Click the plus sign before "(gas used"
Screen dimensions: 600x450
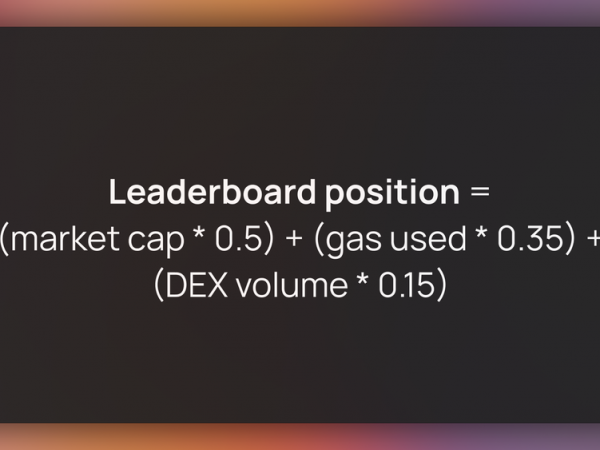click(294, 238)
